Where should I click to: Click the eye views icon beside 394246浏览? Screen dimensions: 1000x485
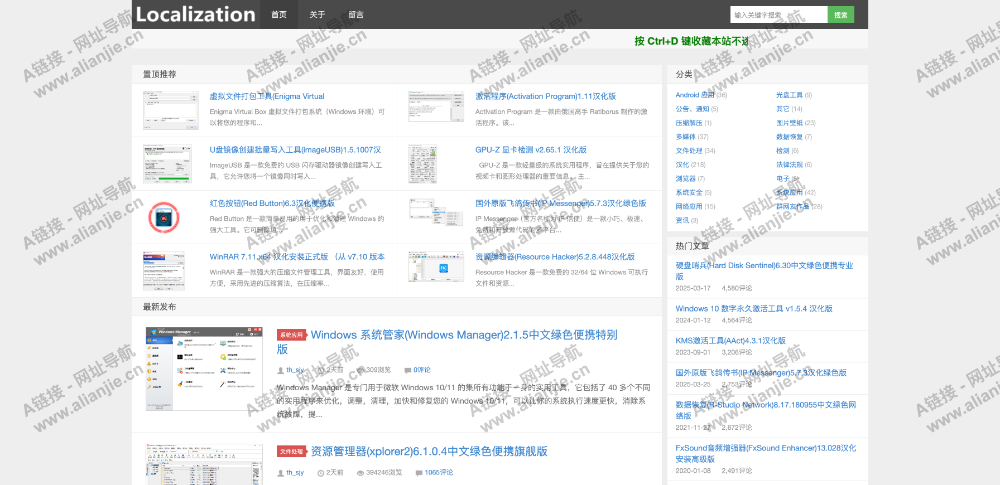360,473
